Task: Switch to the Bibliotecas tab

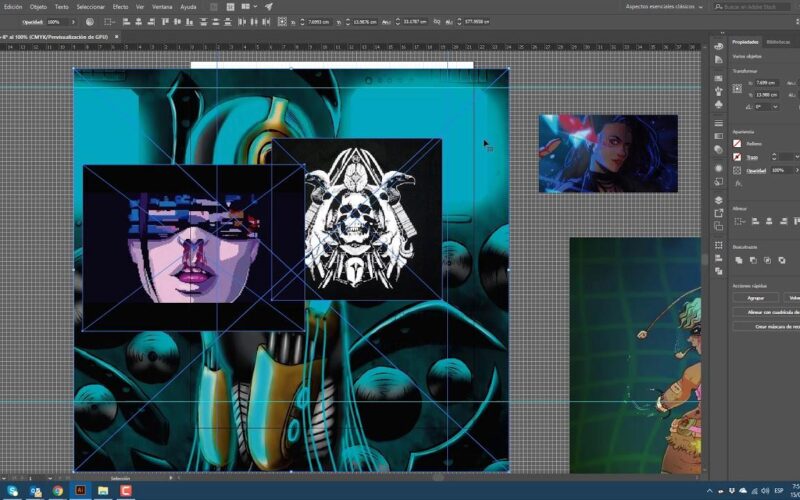Action: point(778,42)
